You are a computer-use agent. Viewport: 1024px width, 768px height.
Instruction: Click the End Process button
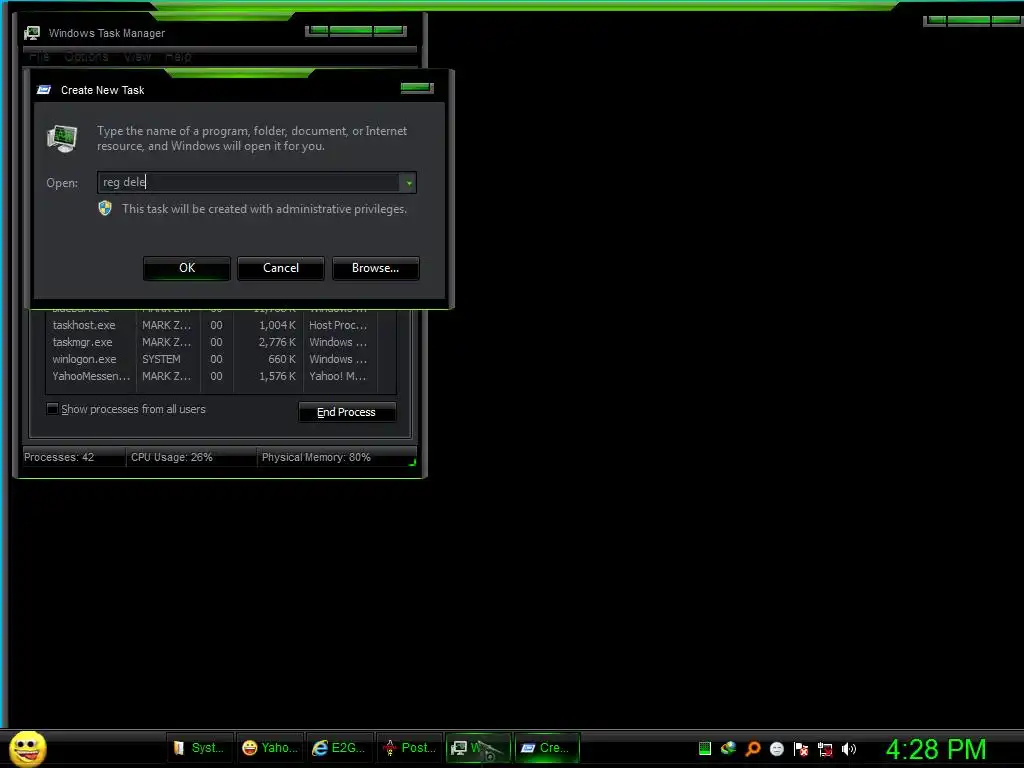click(x=347, y=412)
